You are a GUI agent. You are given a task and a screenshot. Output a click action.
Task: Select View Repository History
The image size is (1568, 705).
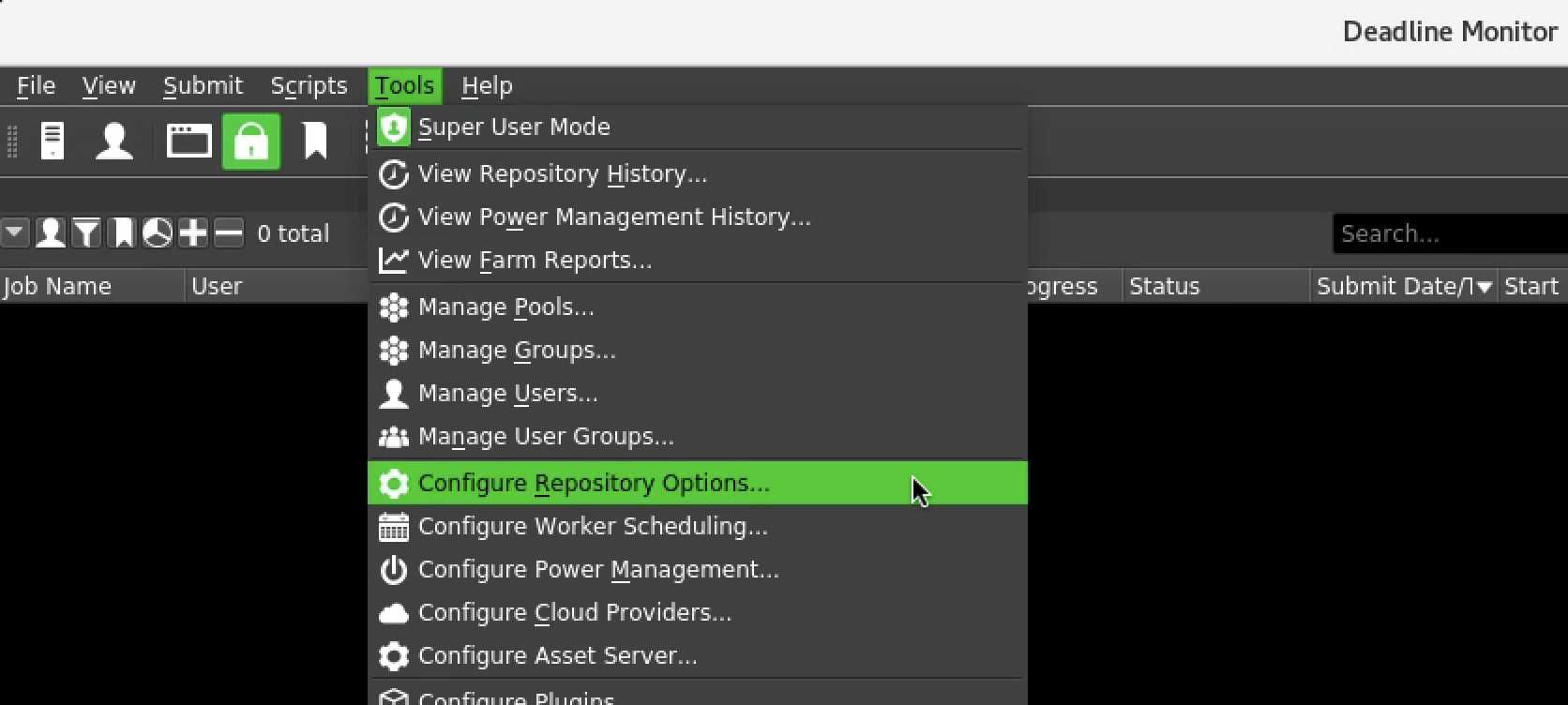pyautogui.click(x=698, y=173)
